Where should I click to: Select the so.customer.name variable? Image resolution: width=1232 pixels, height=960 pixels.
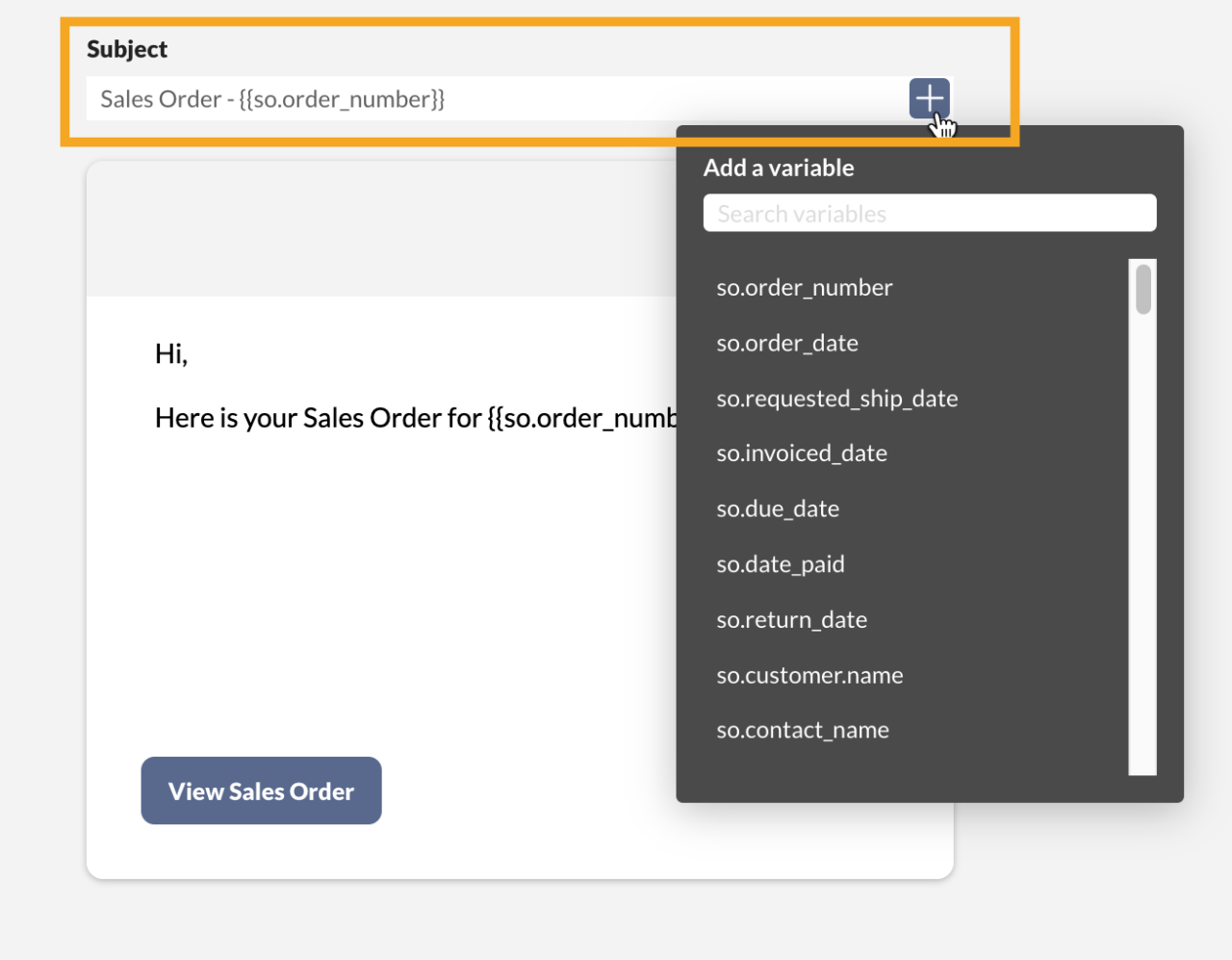click(x=808, y=675)
